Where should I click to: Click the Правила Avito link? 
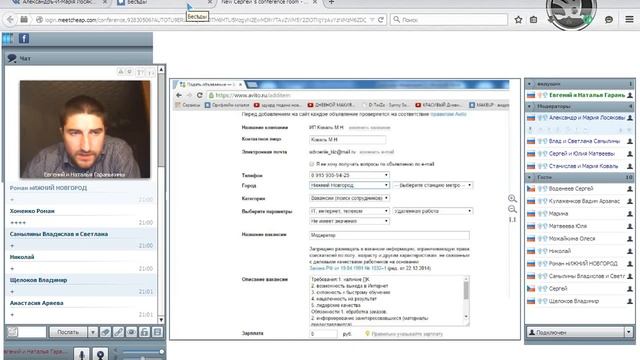tap(448, 114)
